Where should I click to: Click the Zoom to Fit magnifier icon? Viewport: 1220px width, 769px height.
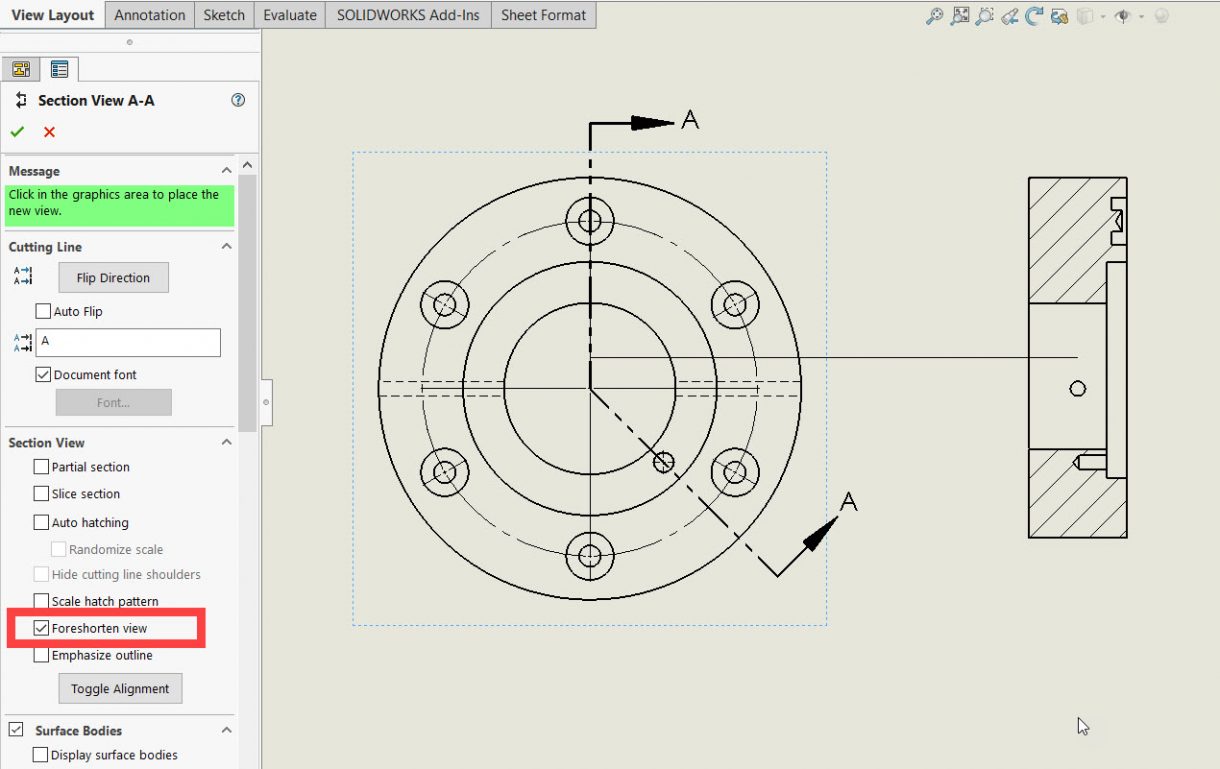pos(934,16)
